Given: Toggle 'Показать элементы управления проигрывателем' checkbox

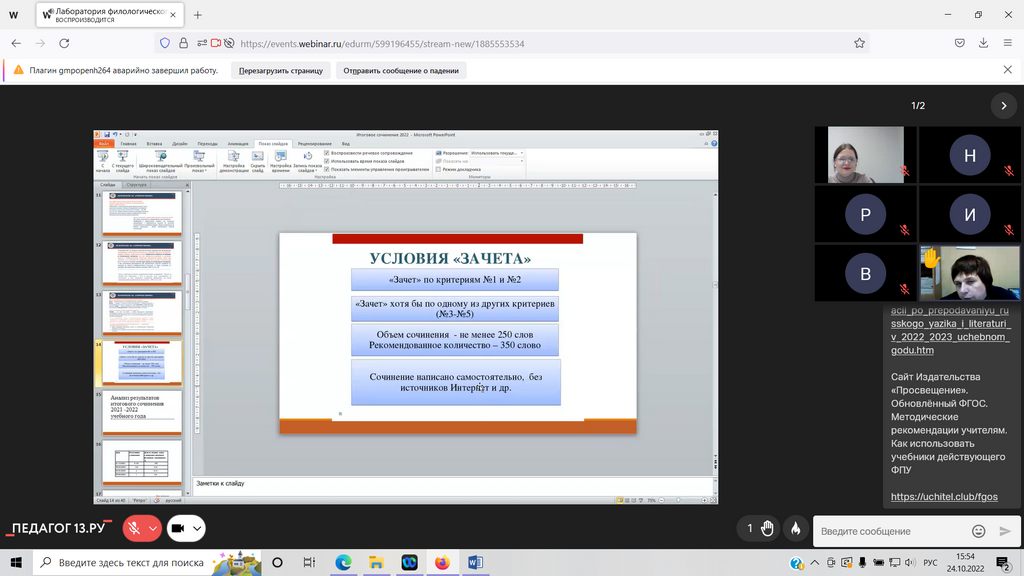Looking at the screenshot, I should pyautogui.click(x=327, y=169).
